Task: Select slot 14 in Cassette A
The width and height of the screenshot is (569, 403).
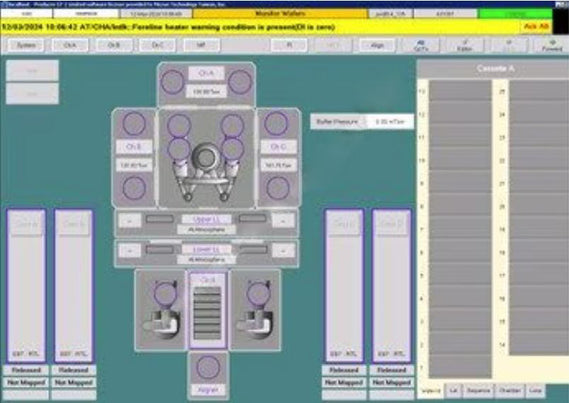Action: tap(539, 344)
